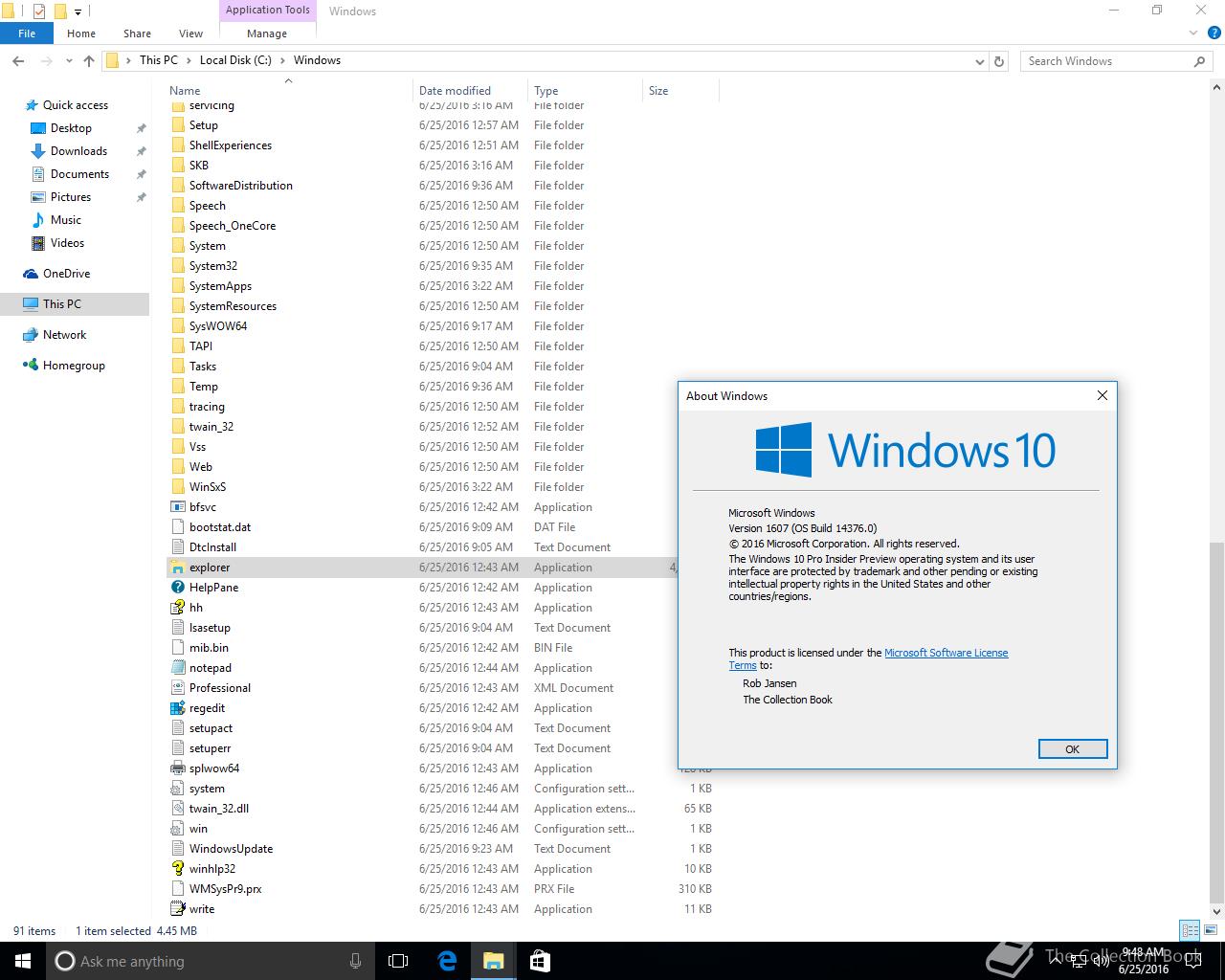Sort by the Type column header
Image resolution: width=1225 pixels, height=980 pixels.
click(x=585, y=91)
